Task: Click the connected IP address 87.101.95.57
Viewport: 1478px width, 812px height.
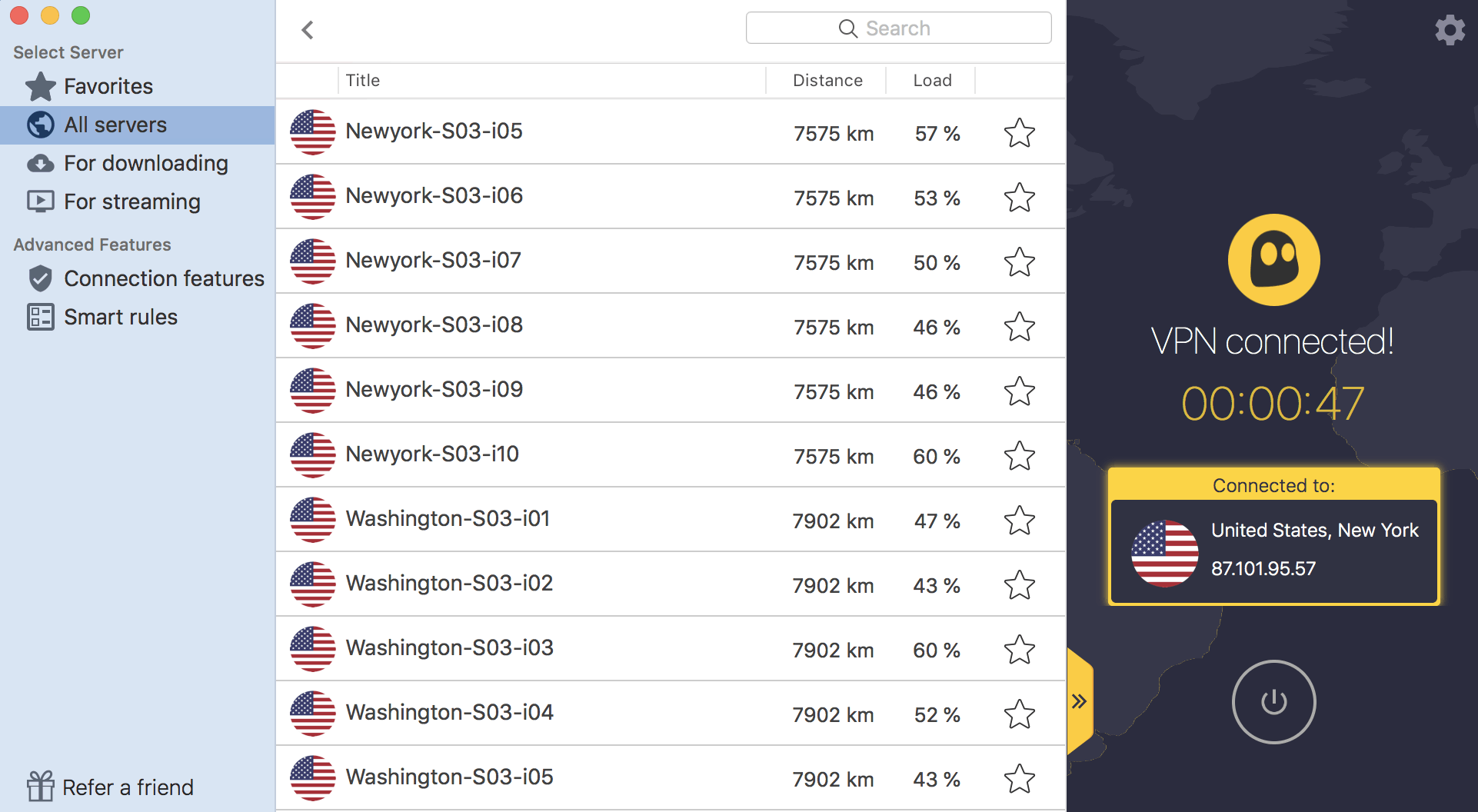Action: [1263, 569]
